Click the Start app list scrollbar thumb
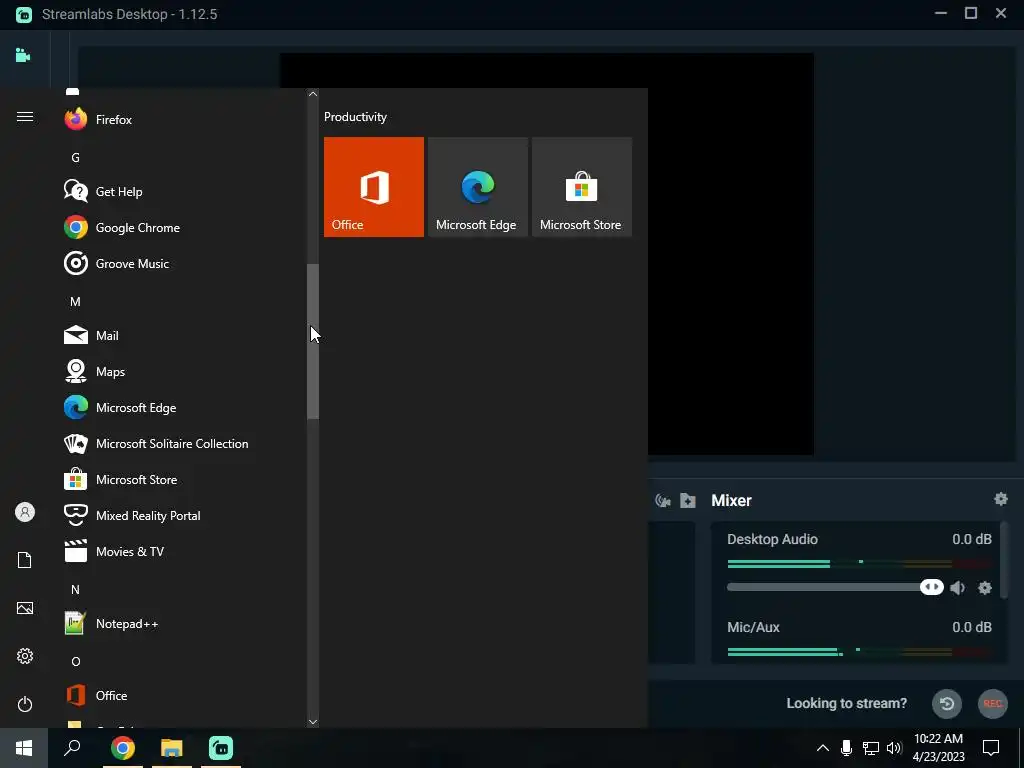 pyautogui.click(x=313, y=342)
